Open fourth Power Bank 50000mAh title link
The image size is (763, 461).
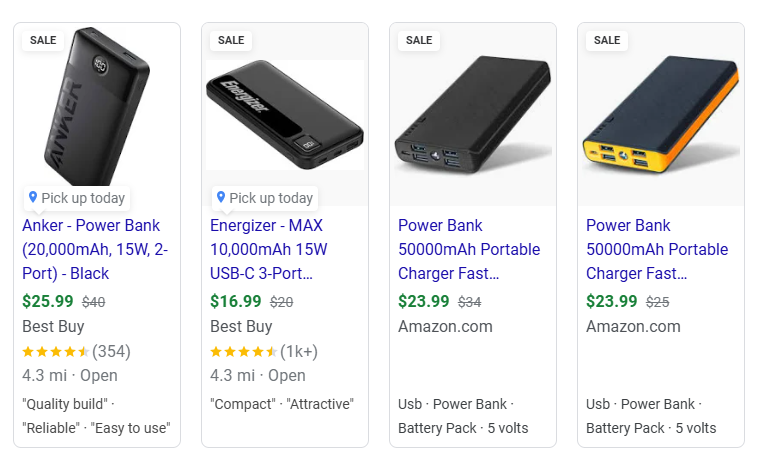coord(656,249)
